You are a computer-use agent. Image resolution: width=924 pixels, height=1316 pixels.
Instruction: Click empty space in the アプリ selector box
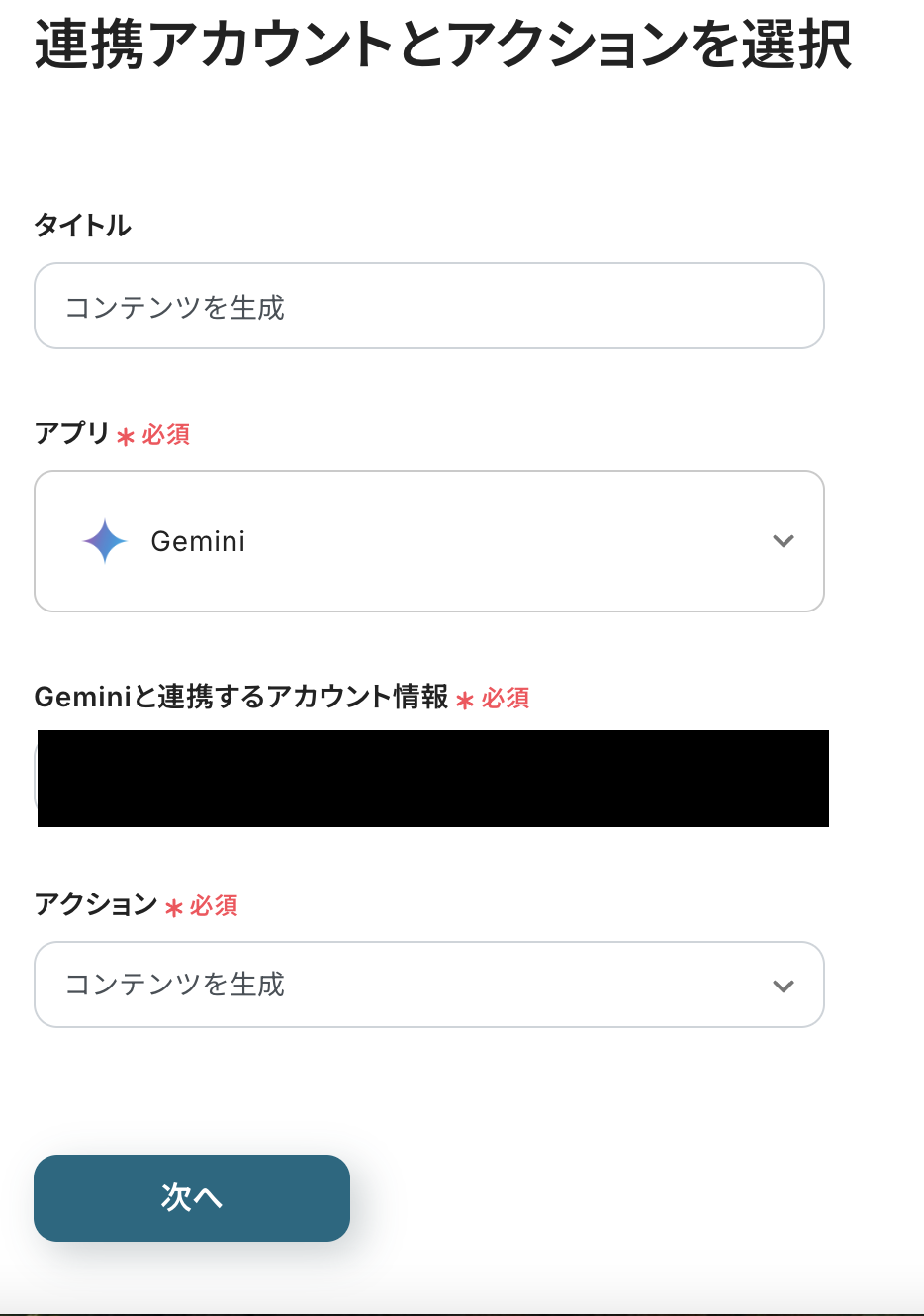(x=495, y=541)
